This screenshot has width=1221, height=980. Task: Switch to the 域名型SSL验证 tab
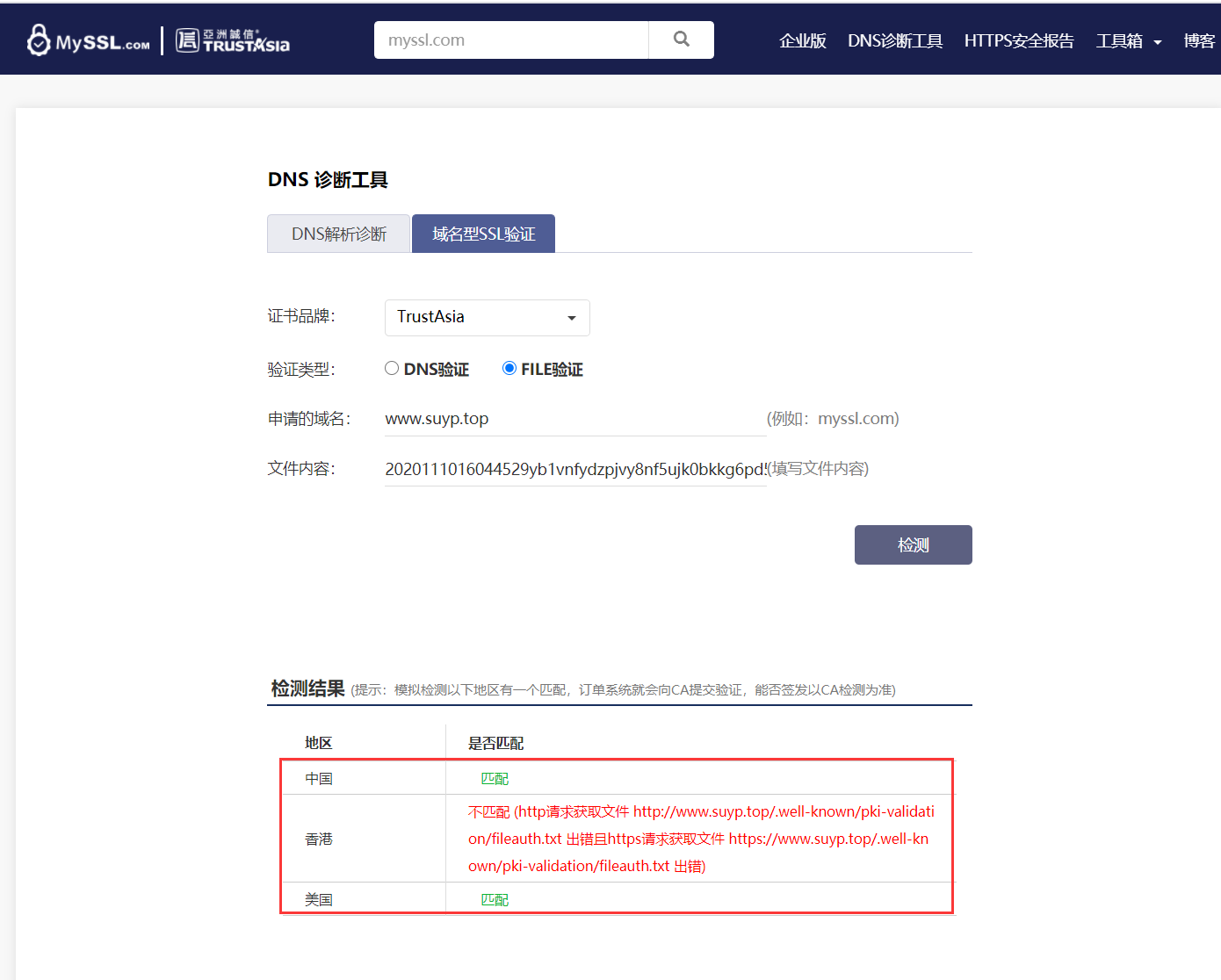pos(482,233)
